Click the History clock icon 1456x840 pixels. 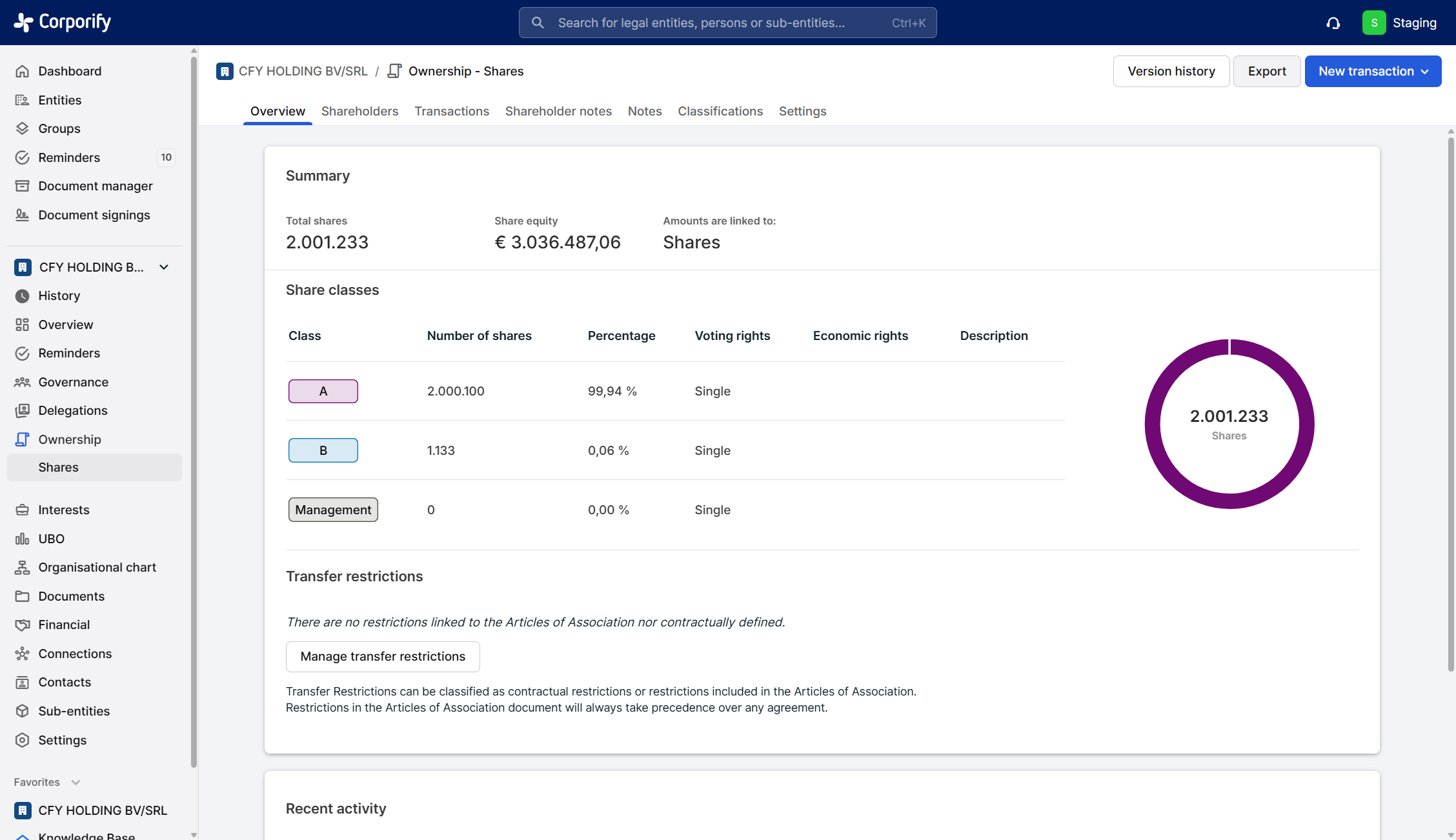tap(23, 295)
